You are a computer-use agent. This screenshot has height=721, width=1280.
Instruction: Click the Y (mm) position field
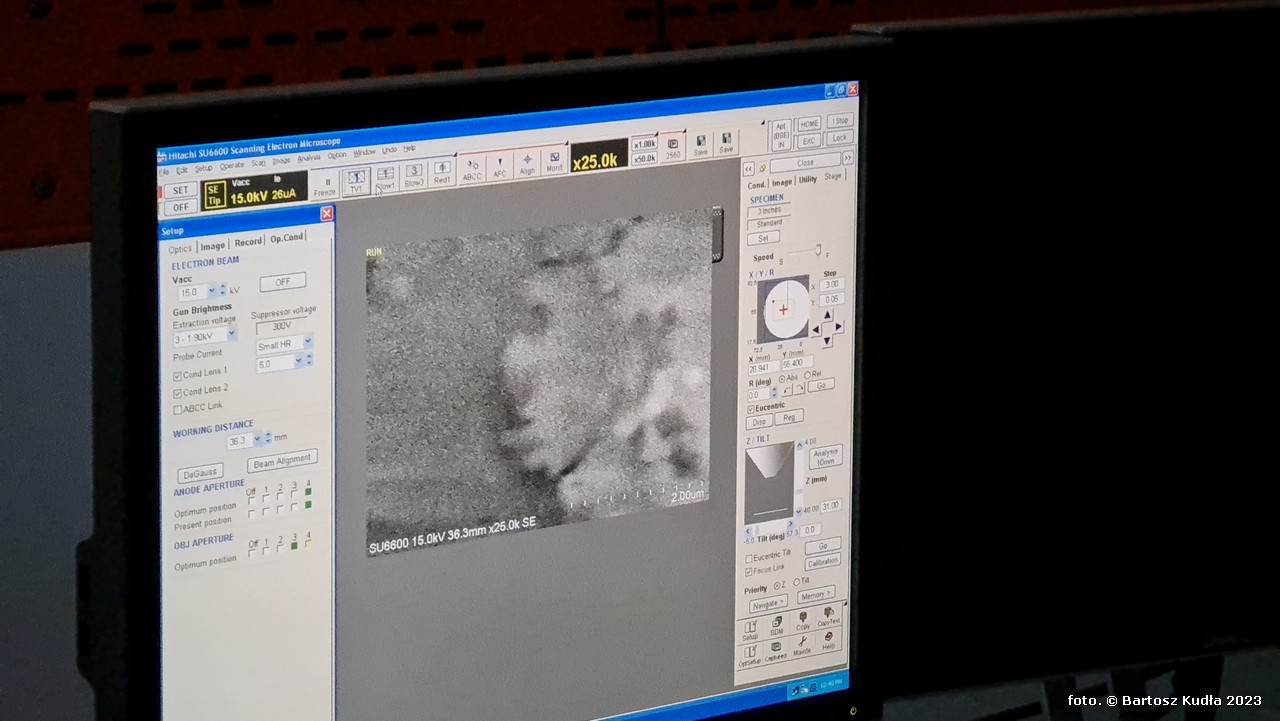(797, 363)
